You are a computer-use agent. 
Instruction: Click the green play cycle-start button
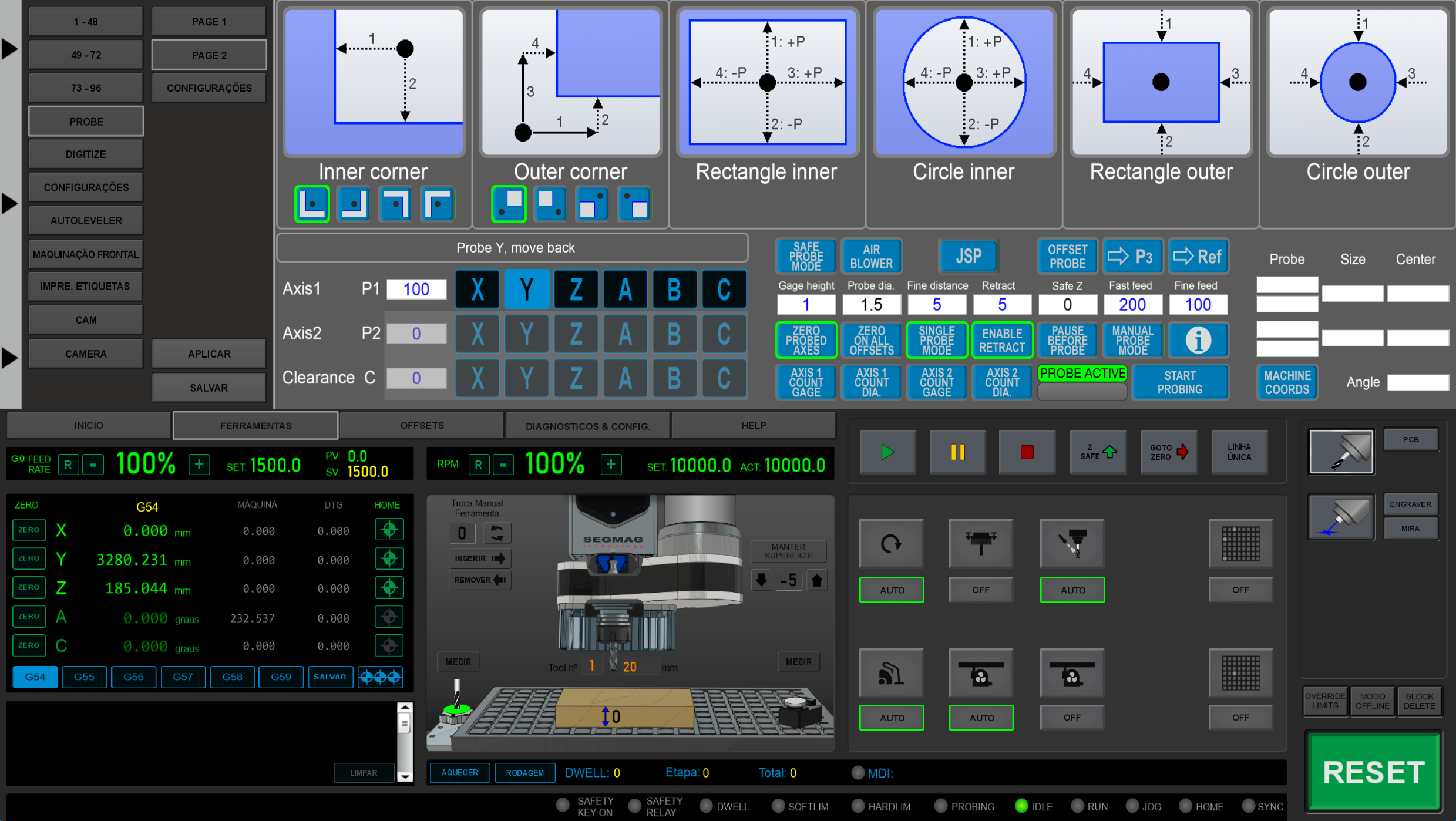(887, 452)
